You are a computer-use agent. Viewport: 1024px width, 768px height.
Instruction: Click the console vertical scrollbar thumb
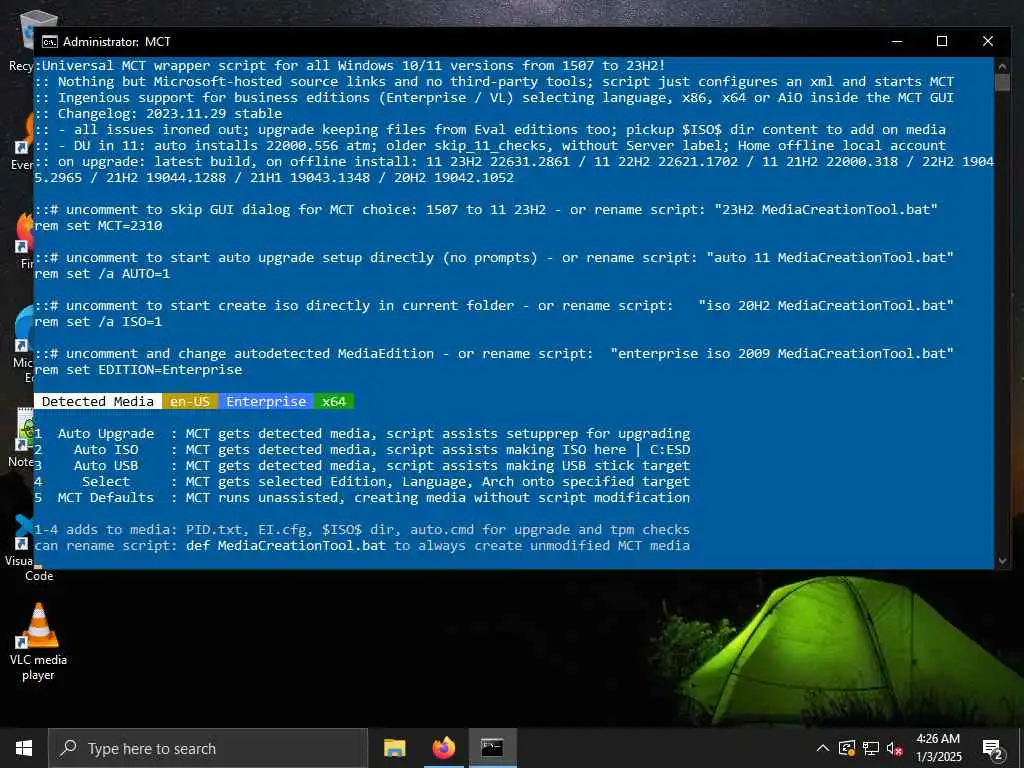tap(1002, 82)
